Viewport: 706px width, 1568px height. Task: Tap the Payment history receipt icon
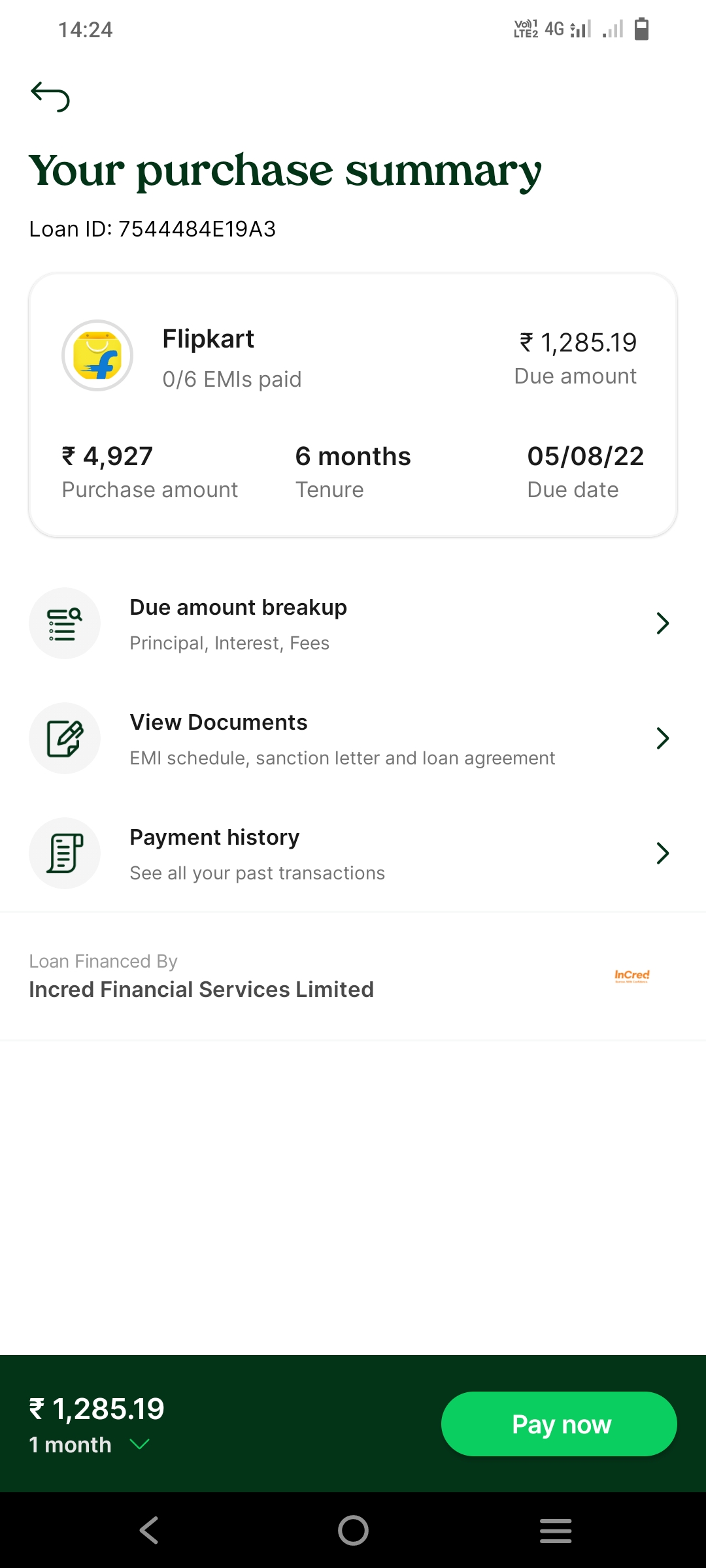pyautogui.click(x=65, y=853)
